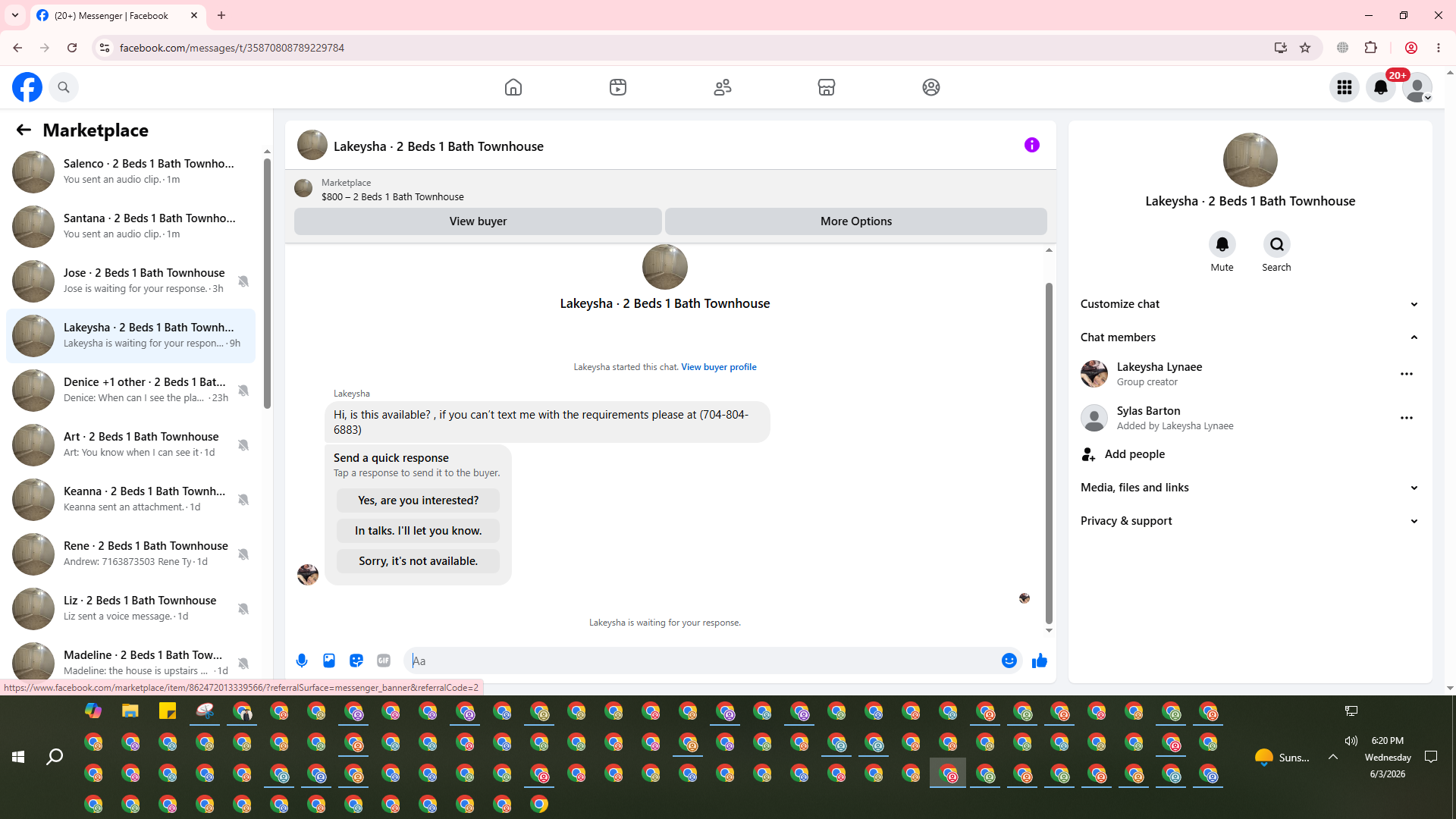The height and width of the screenshot is (819, 1456).
Task: Open Windows taskbar search
Action: coord(55,757)
